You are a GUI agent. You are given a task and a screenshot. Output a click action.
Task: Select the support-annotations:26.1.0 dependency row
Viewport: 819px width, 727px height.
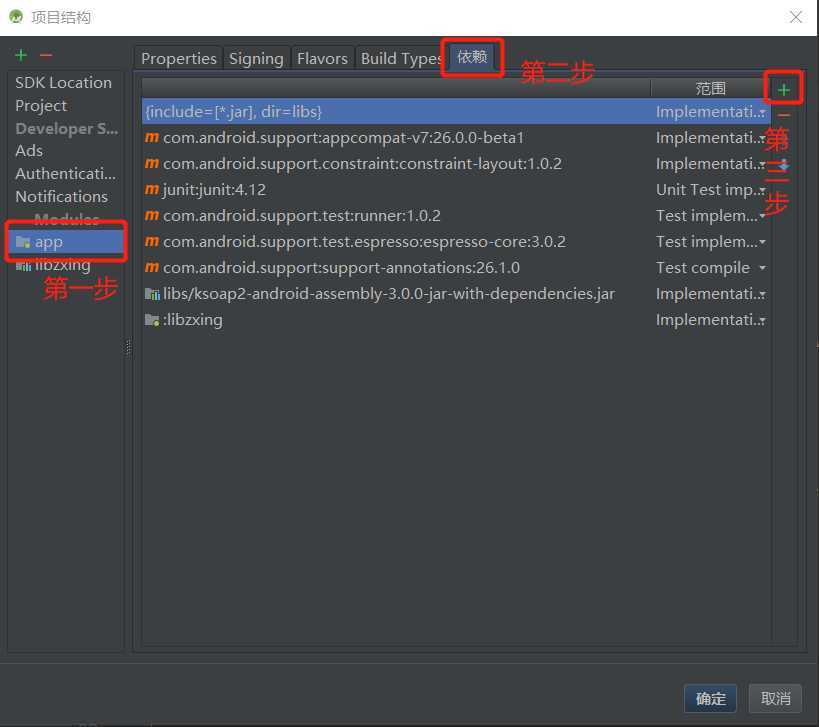(455, 267)
